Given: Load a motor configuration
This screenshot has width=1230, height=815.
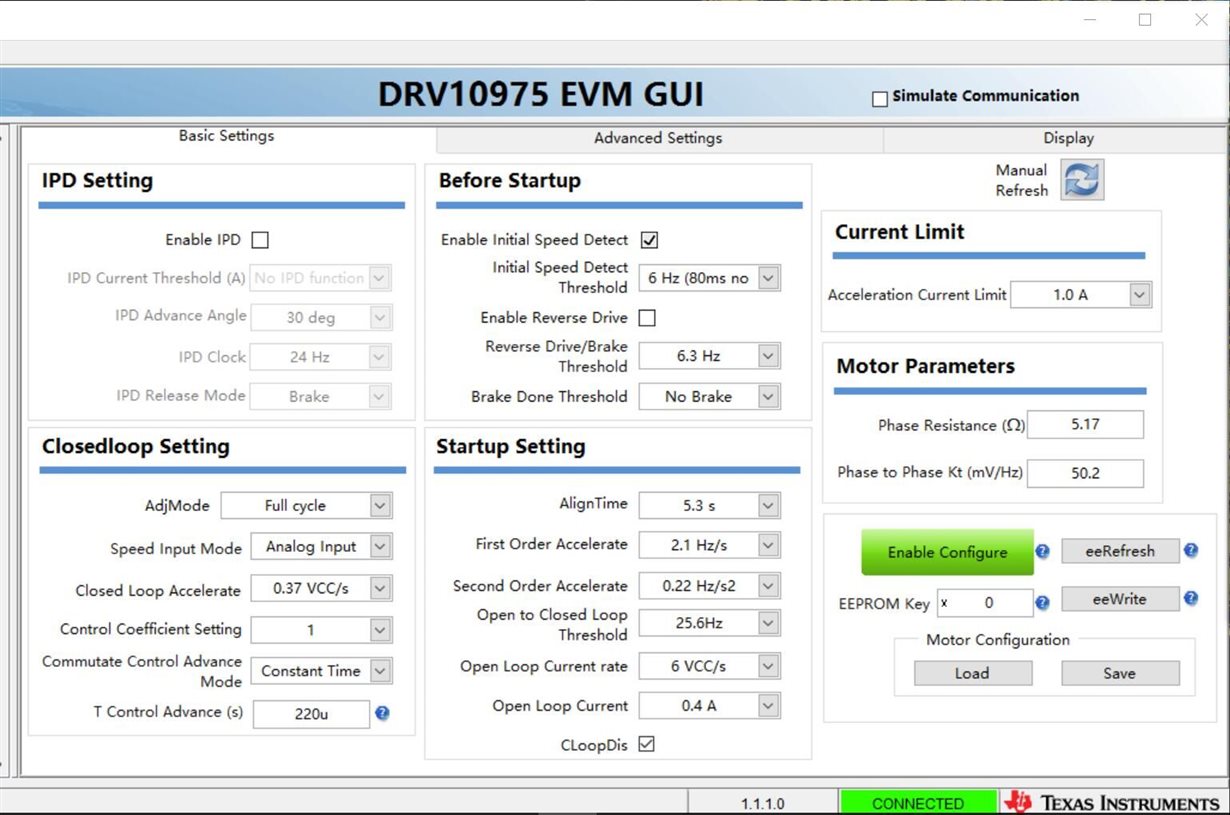Looking at the screenshot, I should tap(972, 673).
